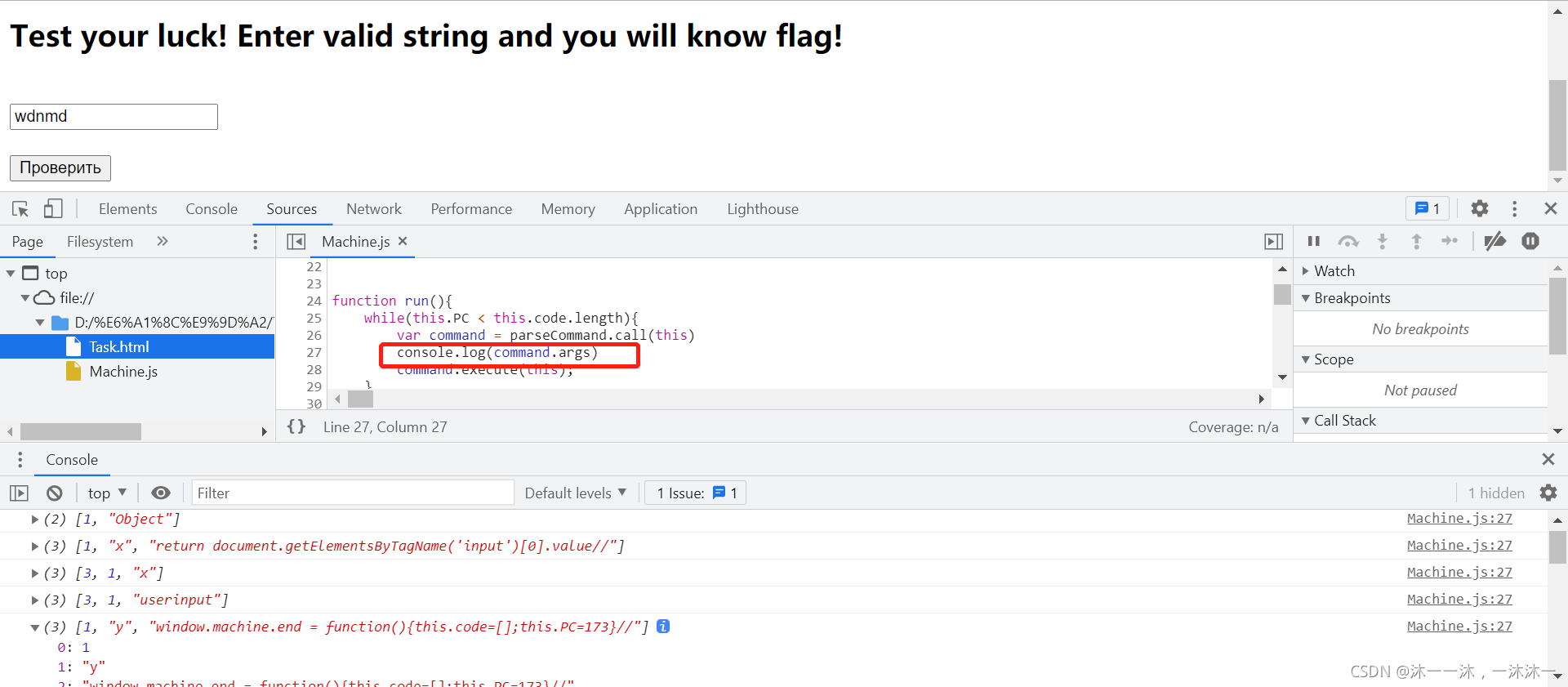Switch to the Elements tab

127,209
